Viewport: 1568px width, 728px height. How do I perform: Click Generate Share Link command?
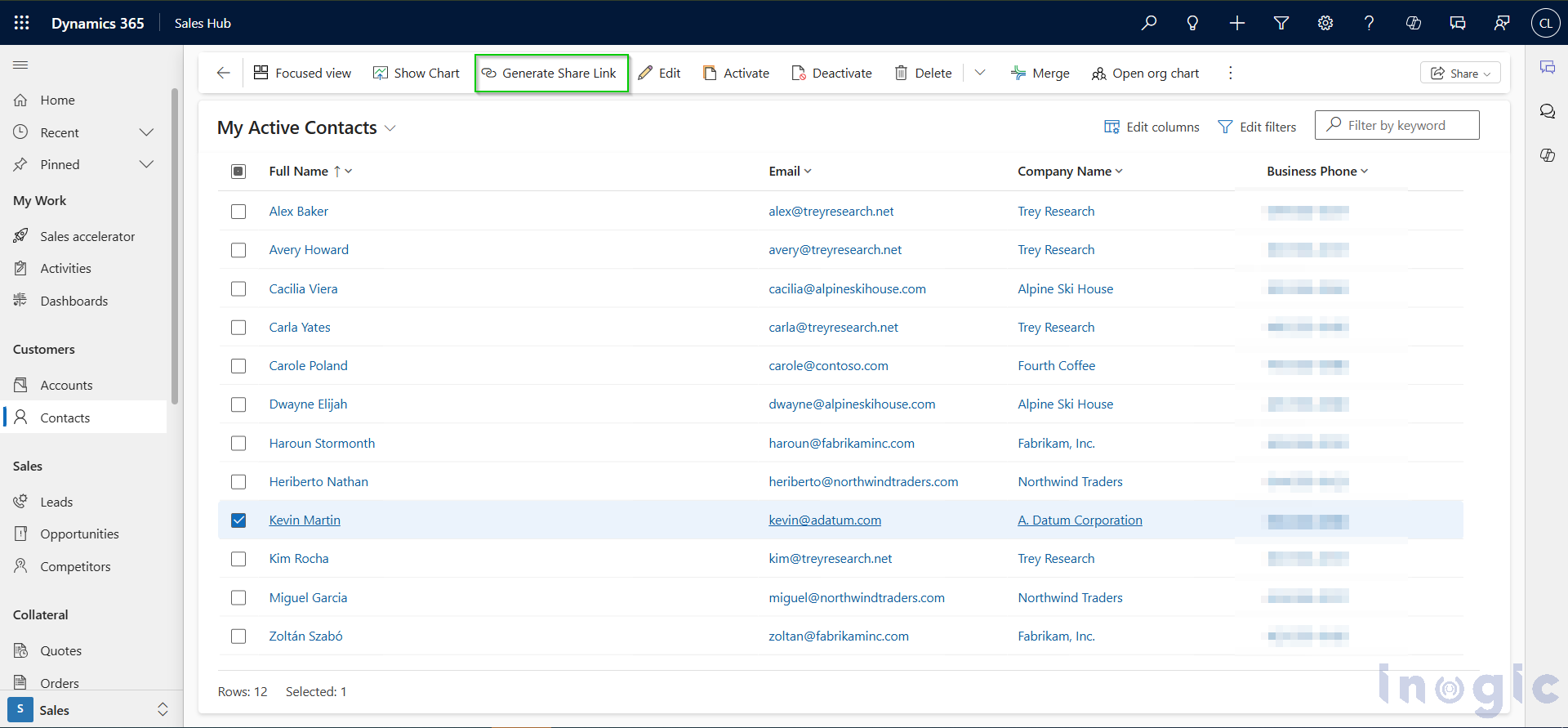(x=551, y=73)
